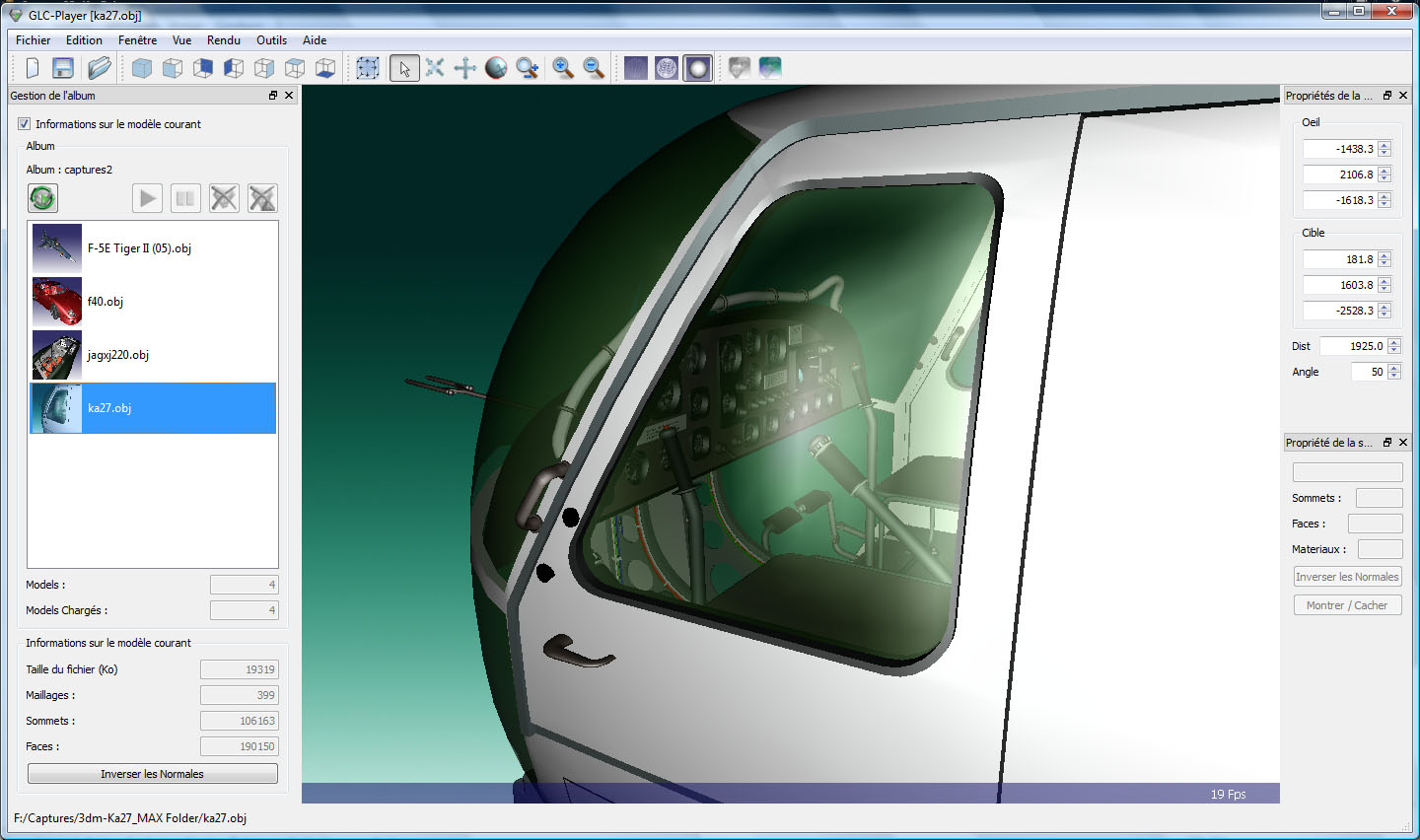Switch to wireframe sphere rendering mode
Screen dimensions: 1420x840
(x=667, y=68)
